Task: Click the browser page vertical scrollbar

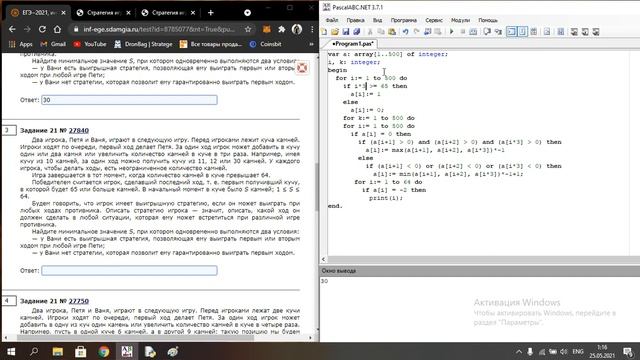Action: [317, 188]
